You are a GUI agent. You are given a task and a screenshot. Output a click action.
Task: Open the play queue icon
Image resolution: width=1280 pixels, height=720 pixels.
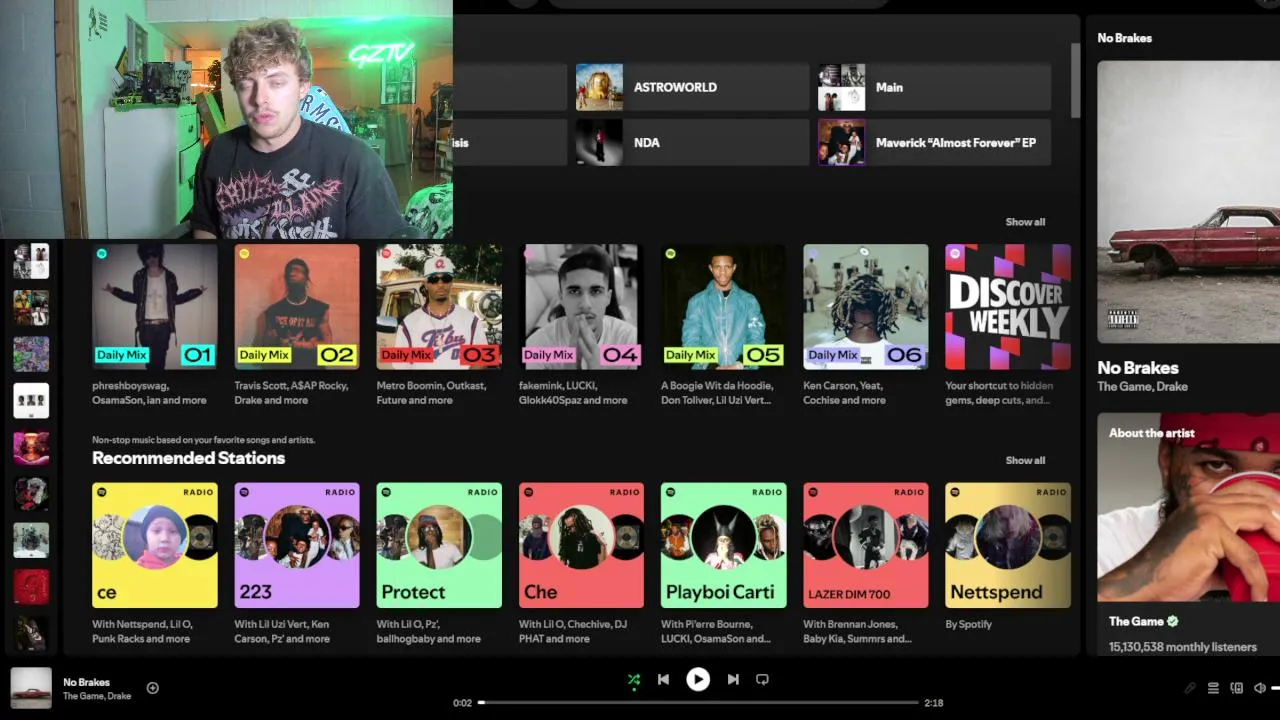coord(1213,688)
